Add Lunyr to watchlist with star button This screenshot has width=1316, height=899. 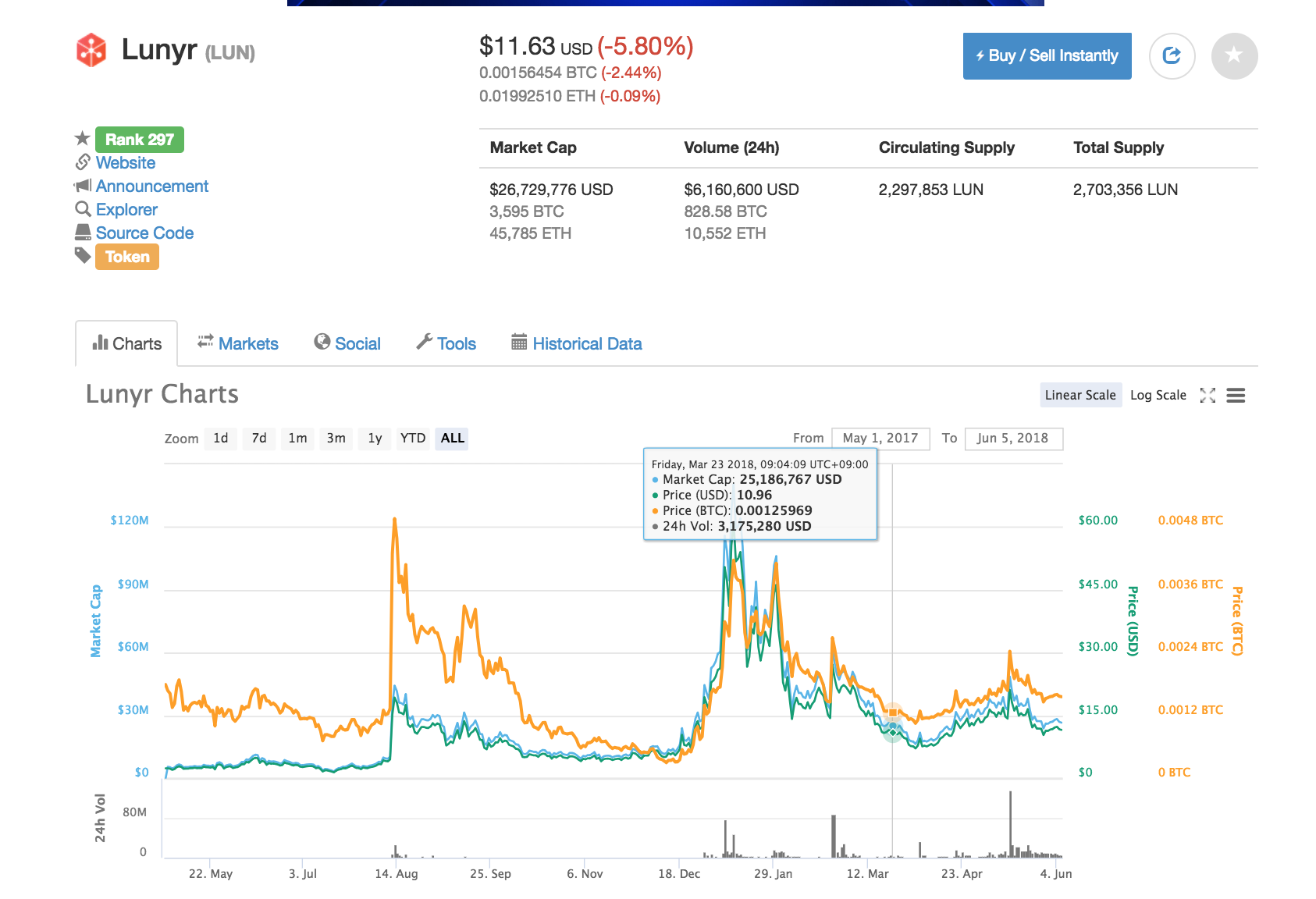tap(1234, 56)
